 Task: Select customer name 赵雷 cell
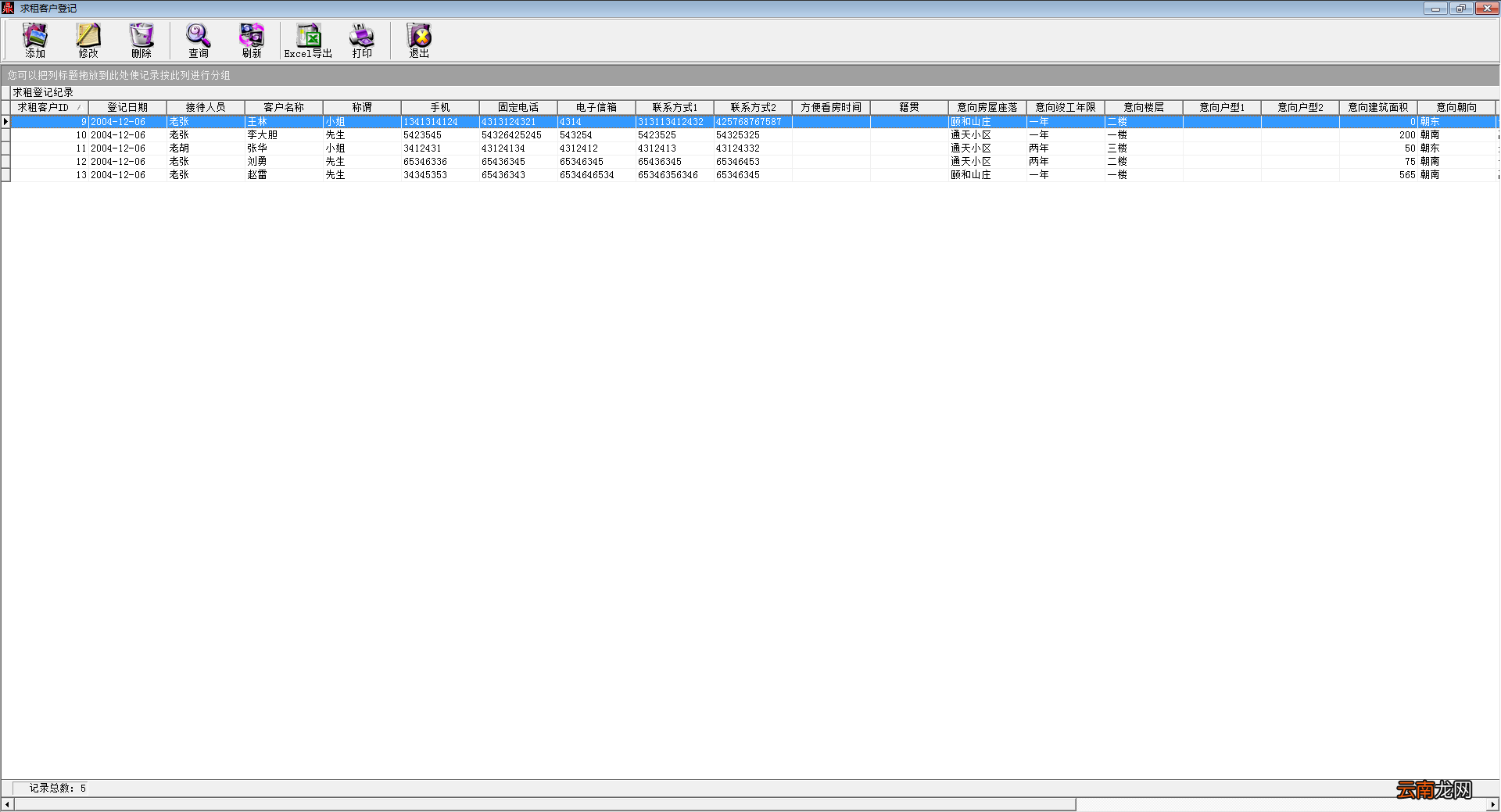(284, 175)
